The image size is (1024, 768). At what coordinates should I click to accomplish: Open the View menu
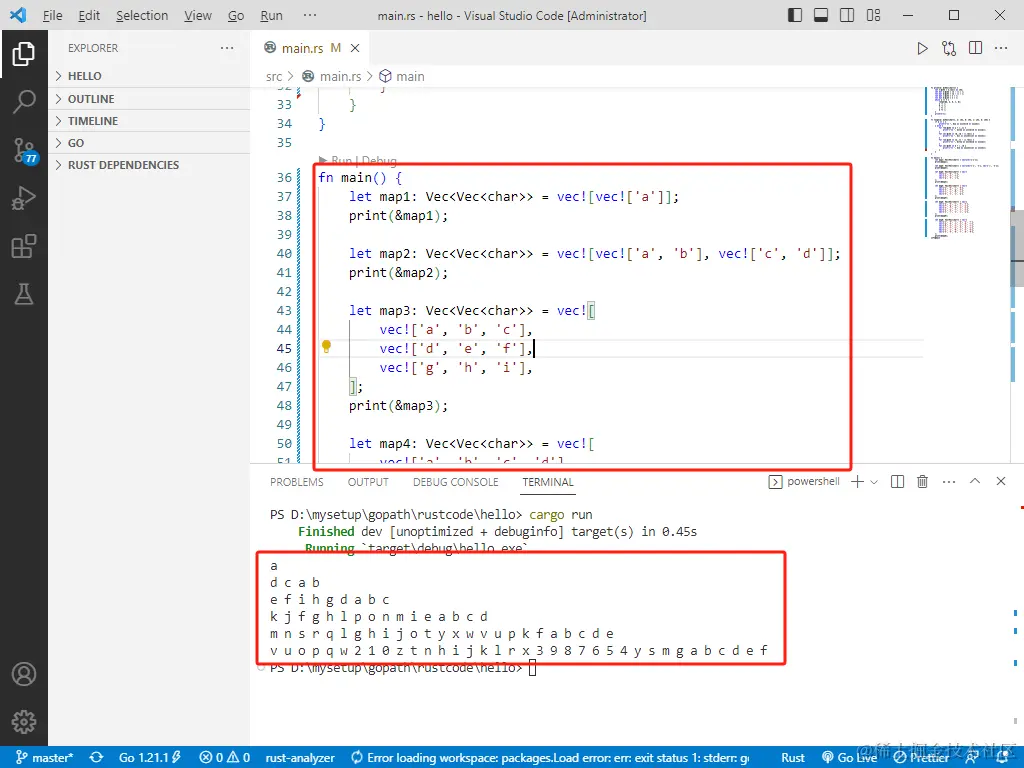[197, 15]
